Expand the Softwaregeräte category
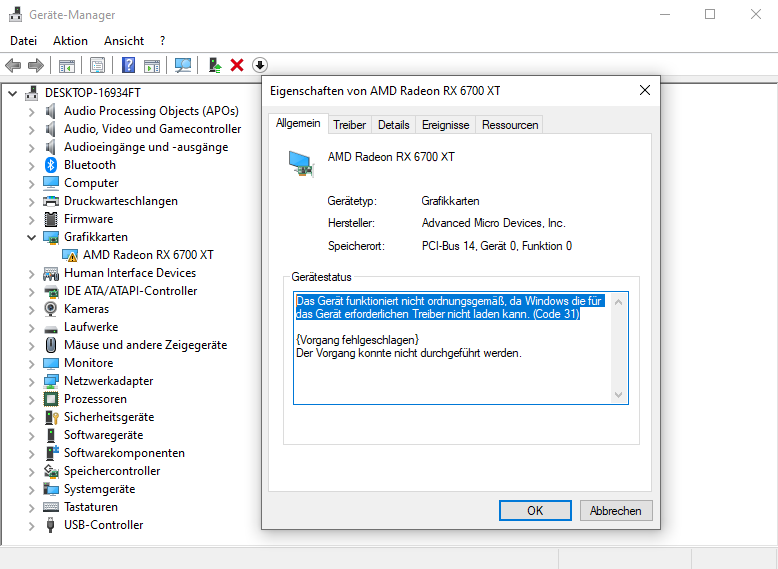This screenshot has height=569, width=778. [32, 436]
